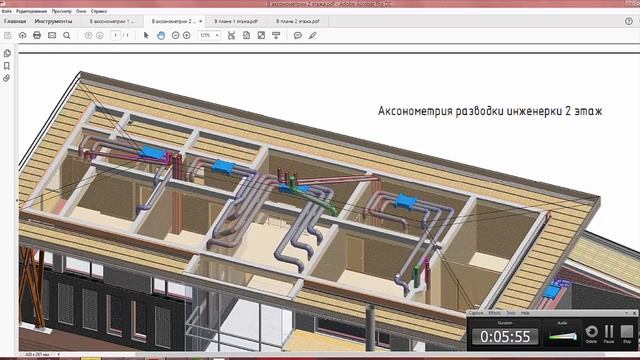The height and width of the screenshot is (360, 640).
Task: Click the cloud upload icon
Action: tap(22, 36)
